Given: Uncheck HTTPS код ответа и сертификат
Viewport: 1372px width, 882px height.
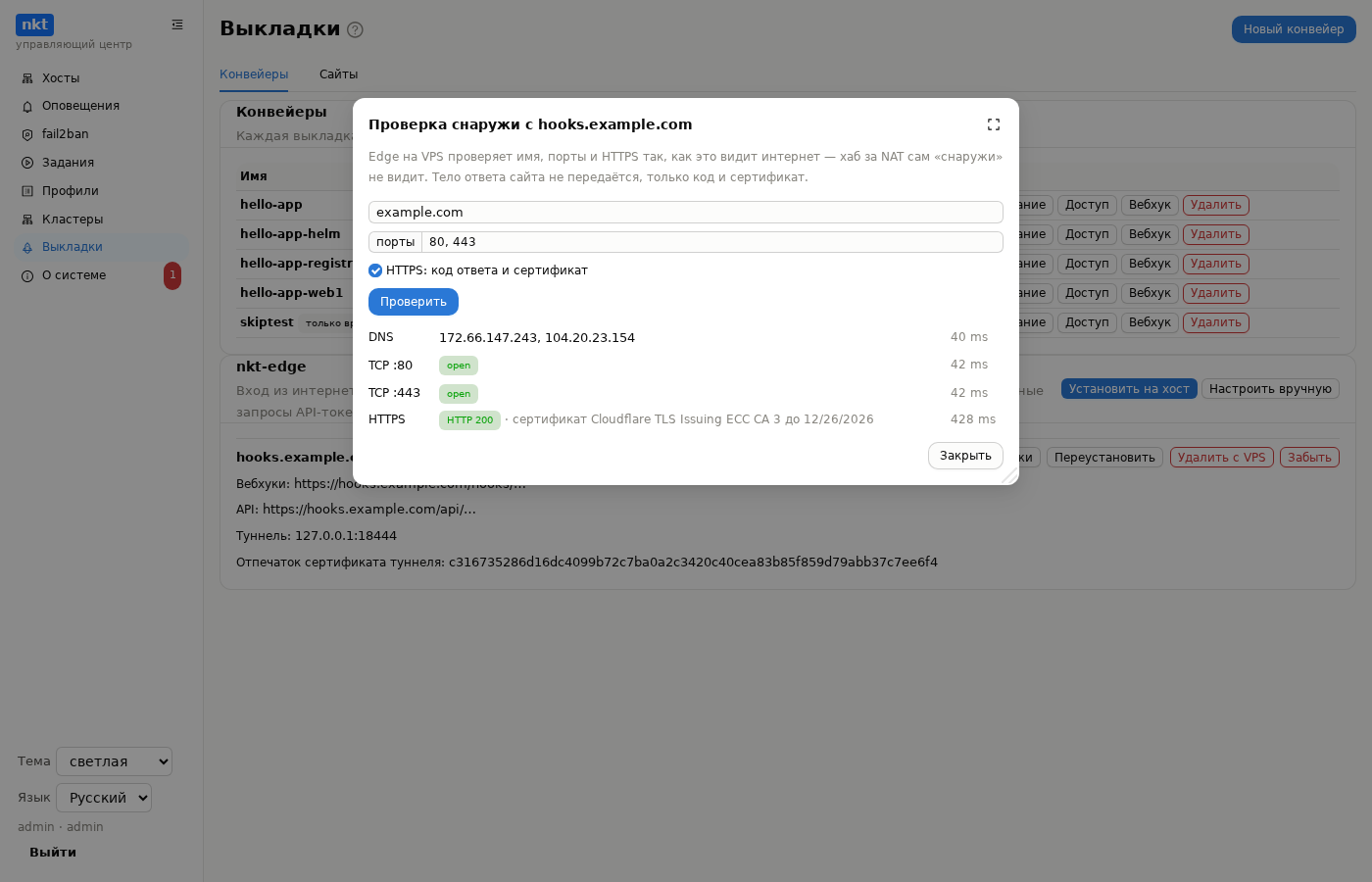Looking at the screenshot, I should click(x=375, y=270).
